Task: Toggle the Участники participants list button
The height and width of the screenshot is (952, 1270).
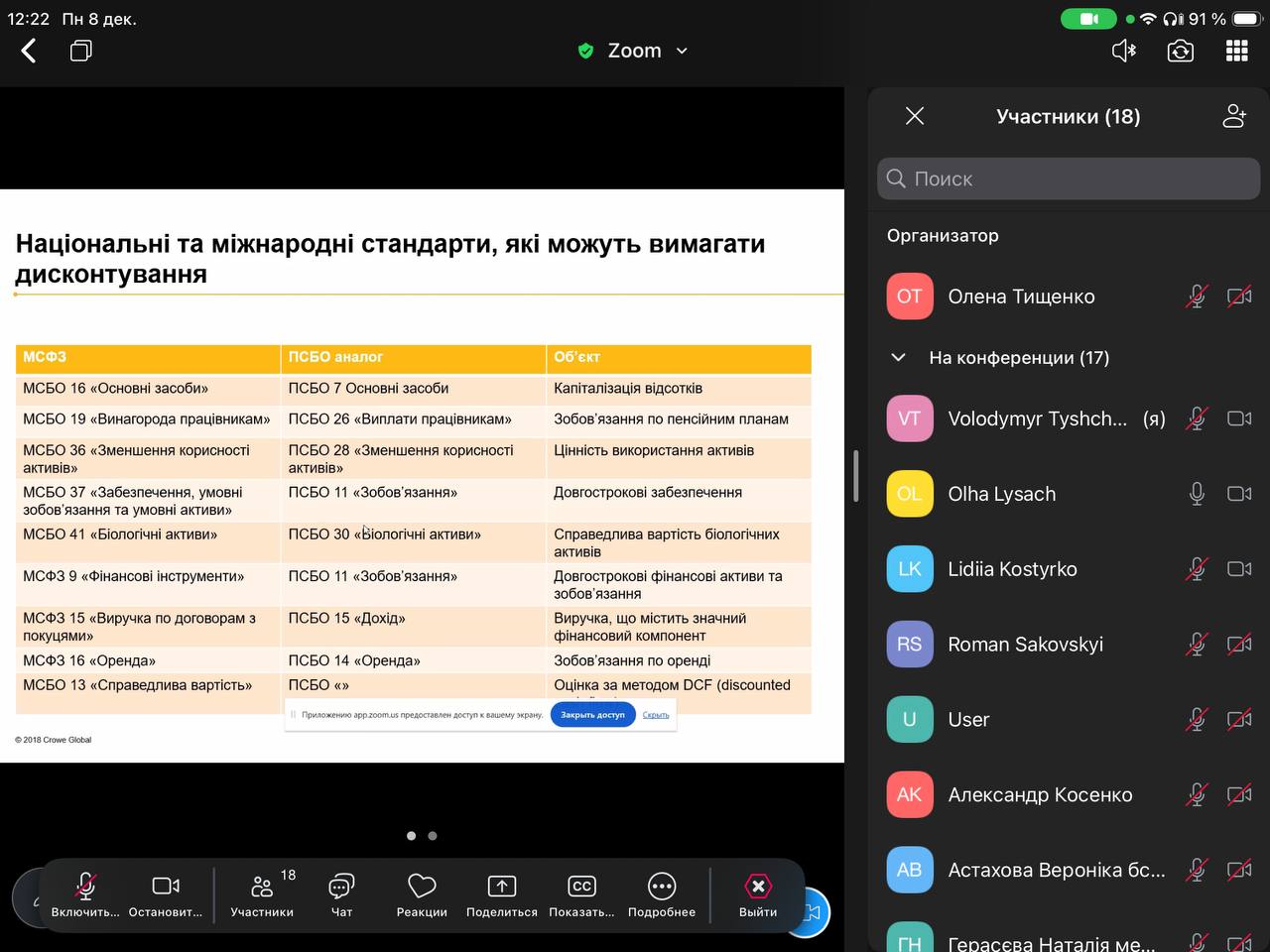Action: pos(262,894)
